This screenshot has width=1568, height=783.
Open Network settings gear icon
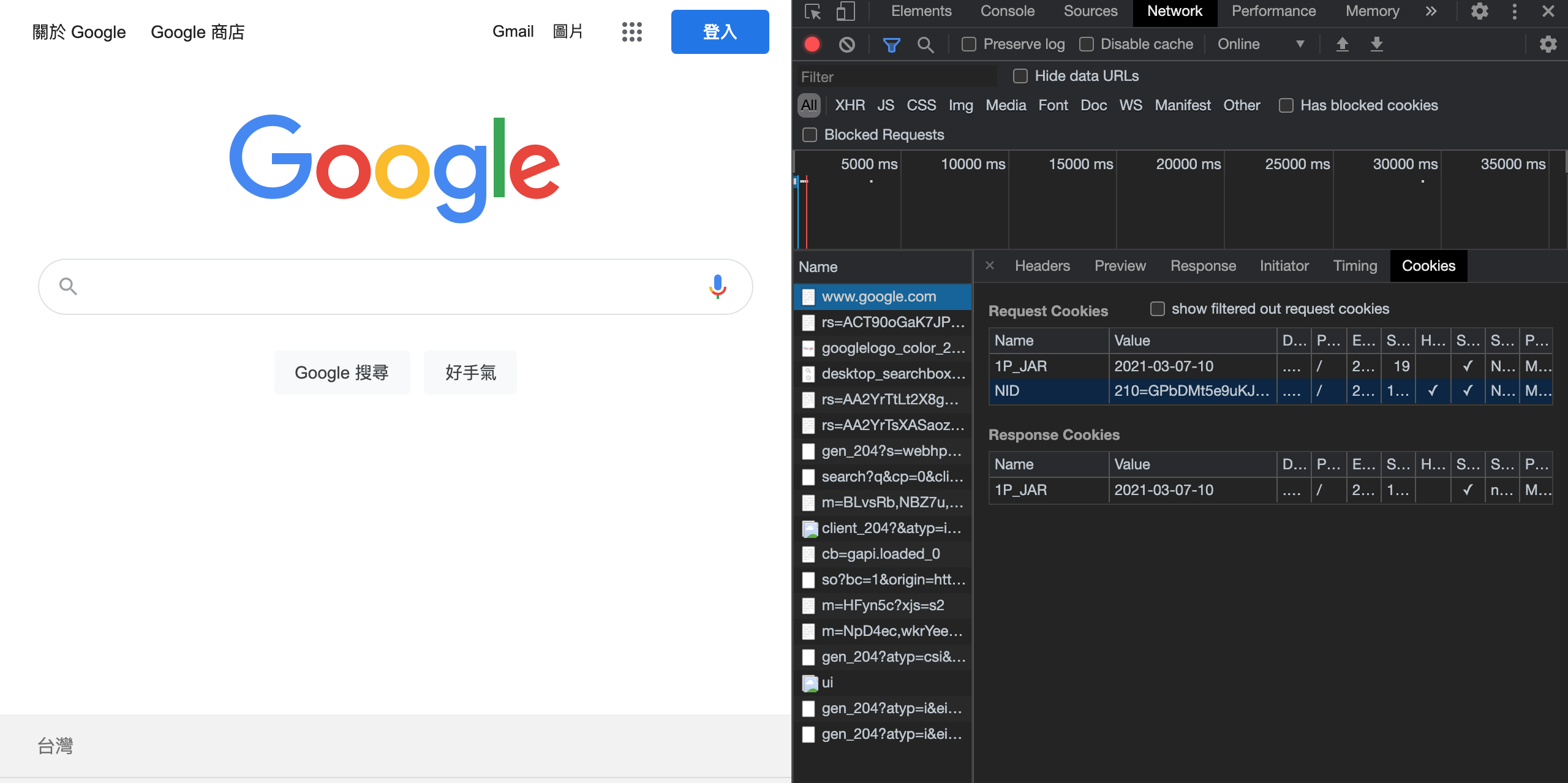tap(1548, 44)
